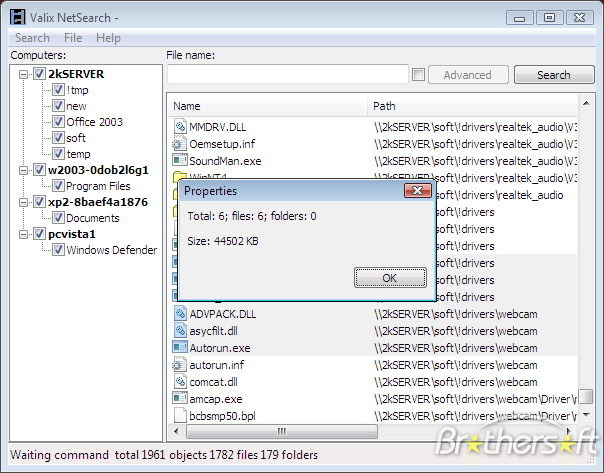The width and height of the screenshot is (604, 473).
Task: Click the Oemsetup.inf file icon
Action: [179, 144]
